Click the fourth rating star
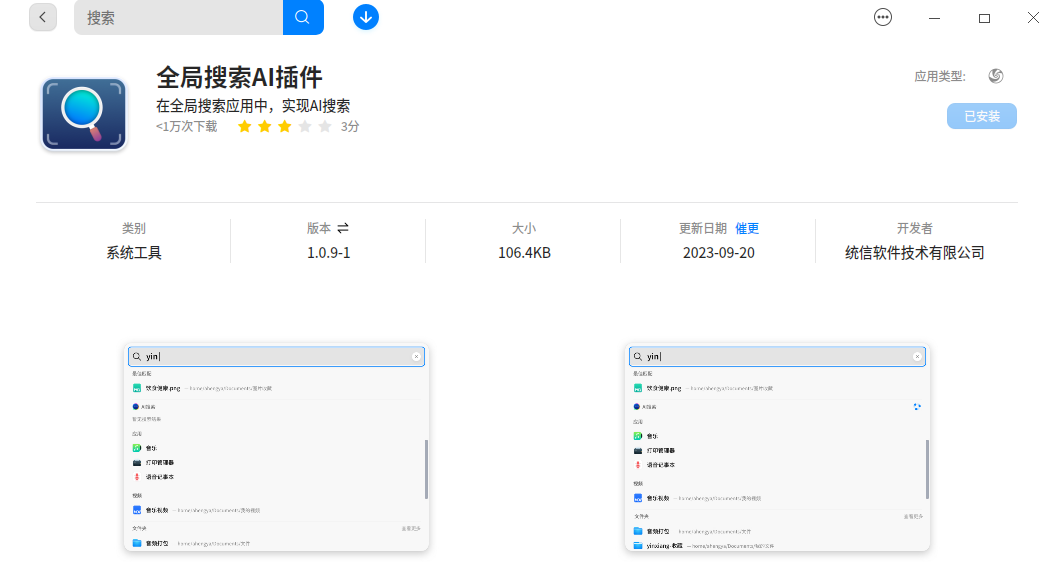 pyautogui.click(x=305, y=127)
